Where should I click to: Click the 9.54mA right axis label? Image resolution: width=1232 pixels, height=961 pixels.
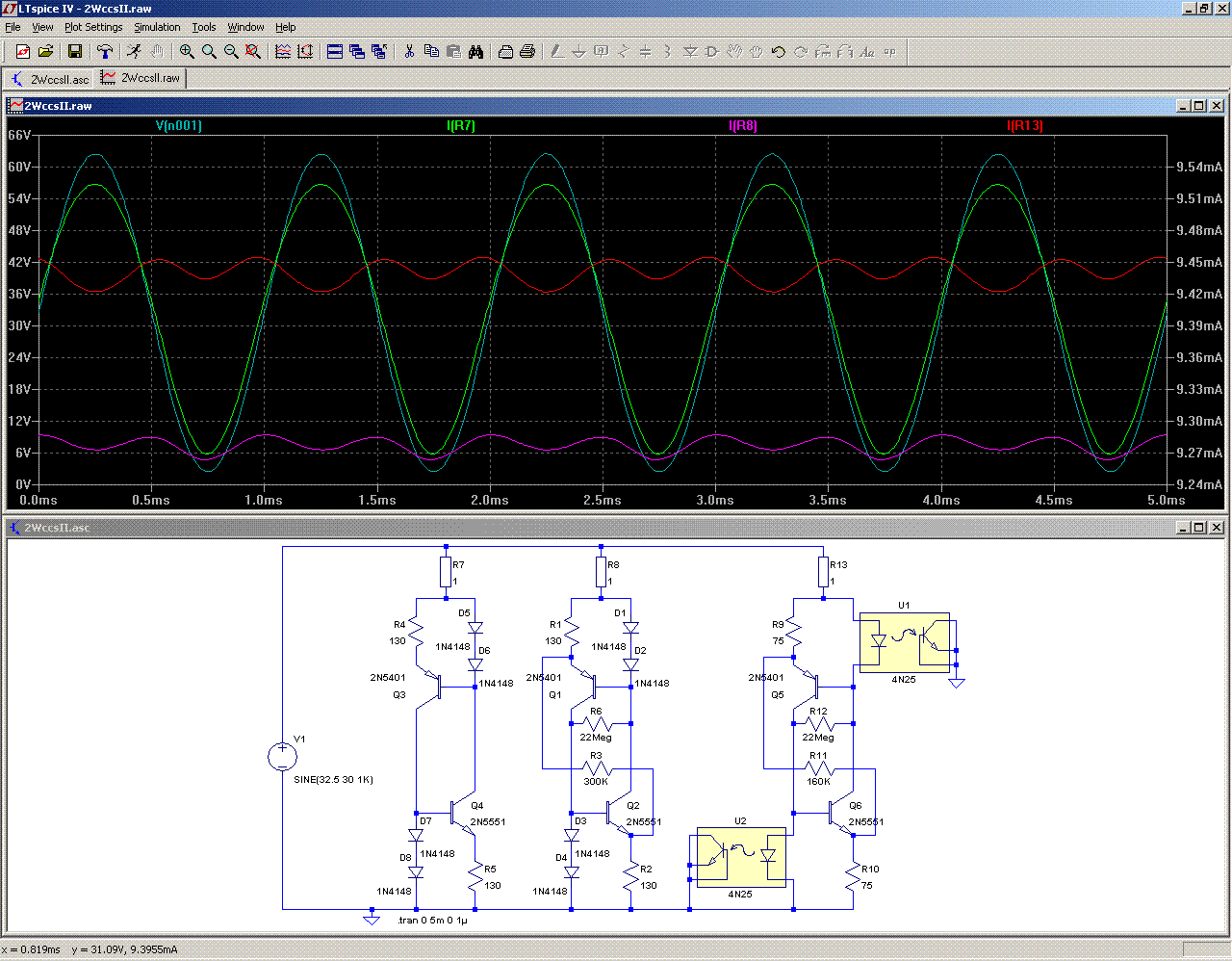point(1199,167)
